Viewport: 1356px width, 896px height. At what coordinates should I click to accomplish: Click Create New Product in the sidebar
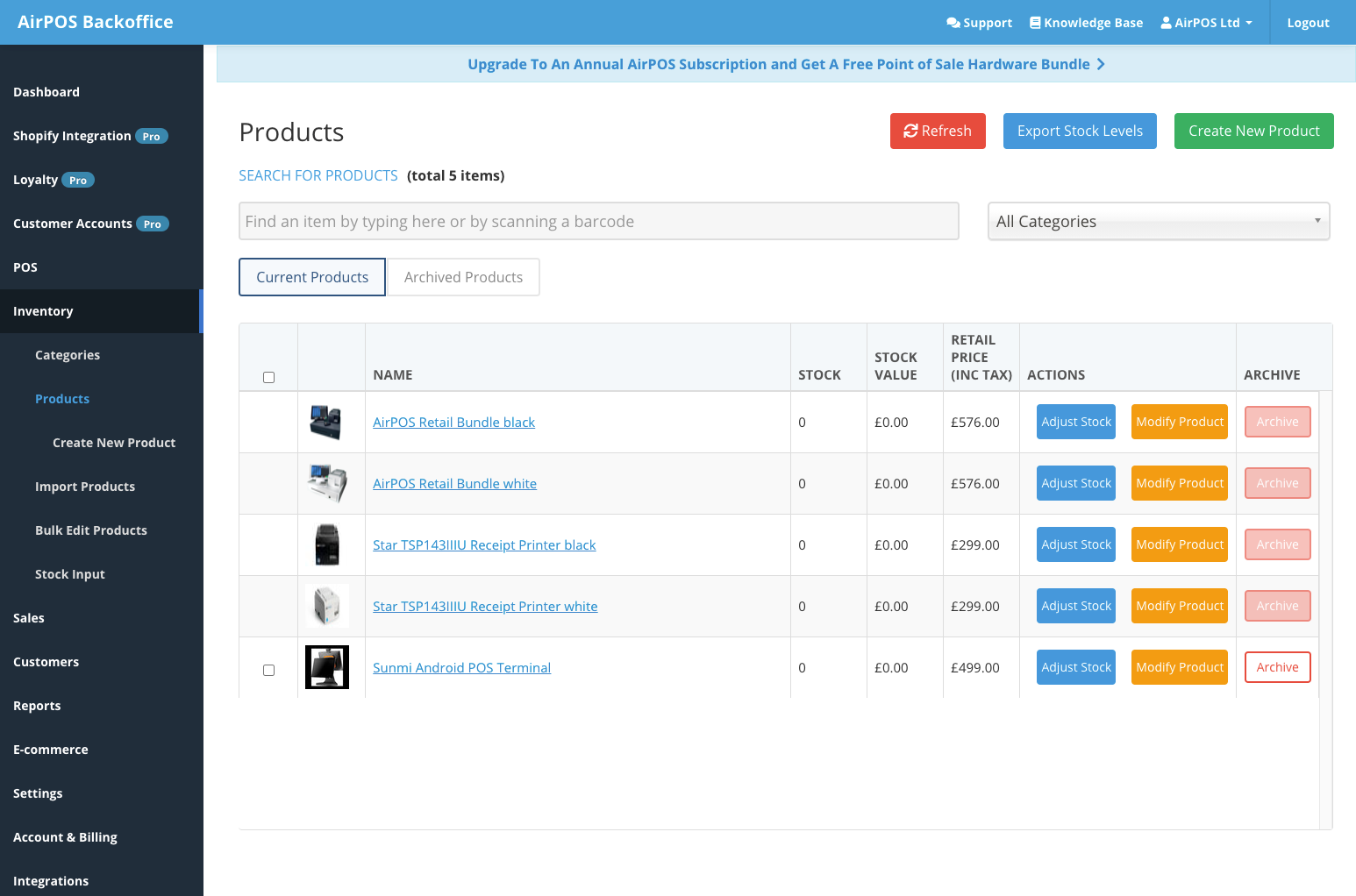114,443
